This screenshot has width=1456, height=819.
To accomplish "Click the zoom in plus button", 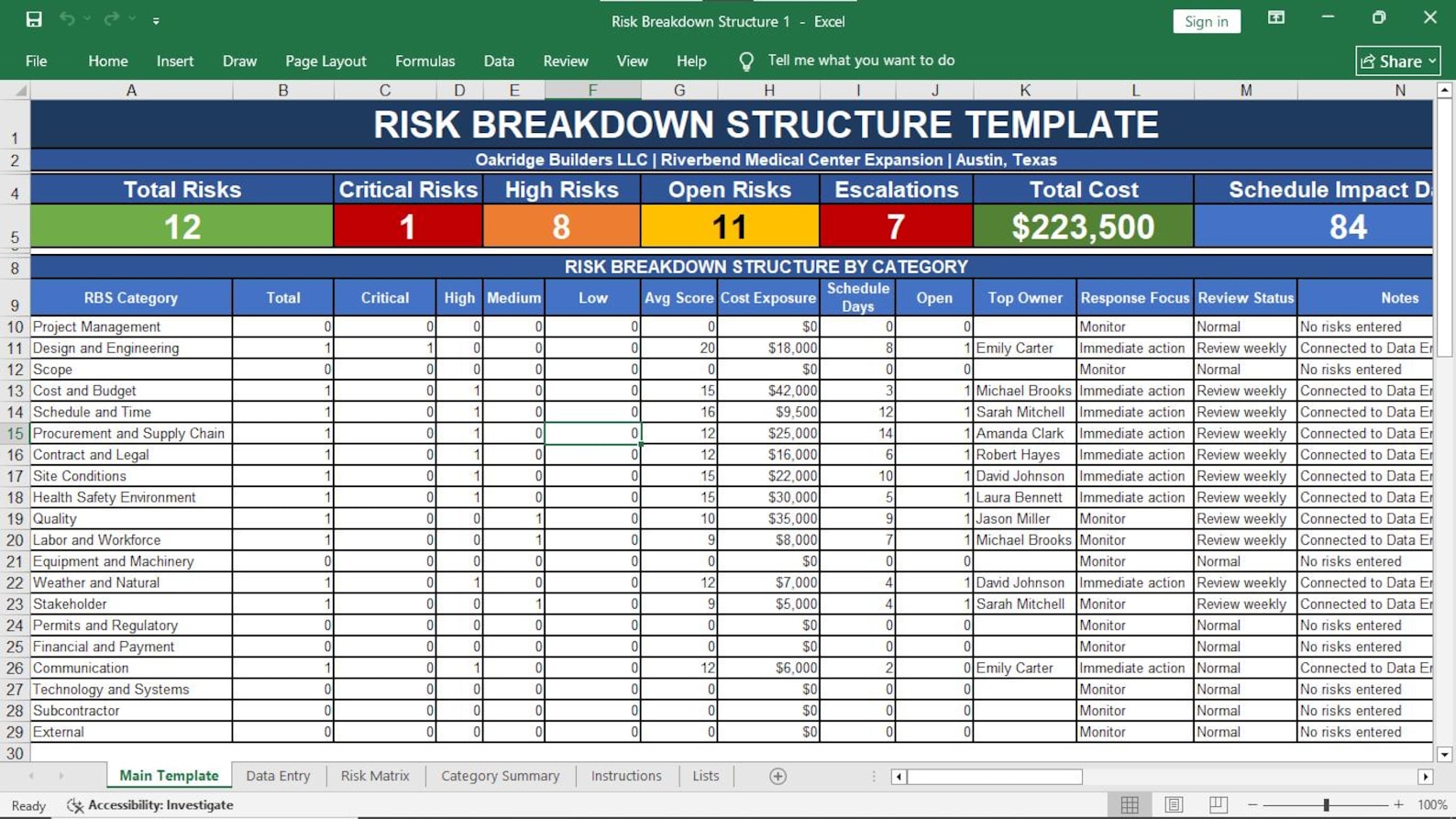I will coord(1398,805).
